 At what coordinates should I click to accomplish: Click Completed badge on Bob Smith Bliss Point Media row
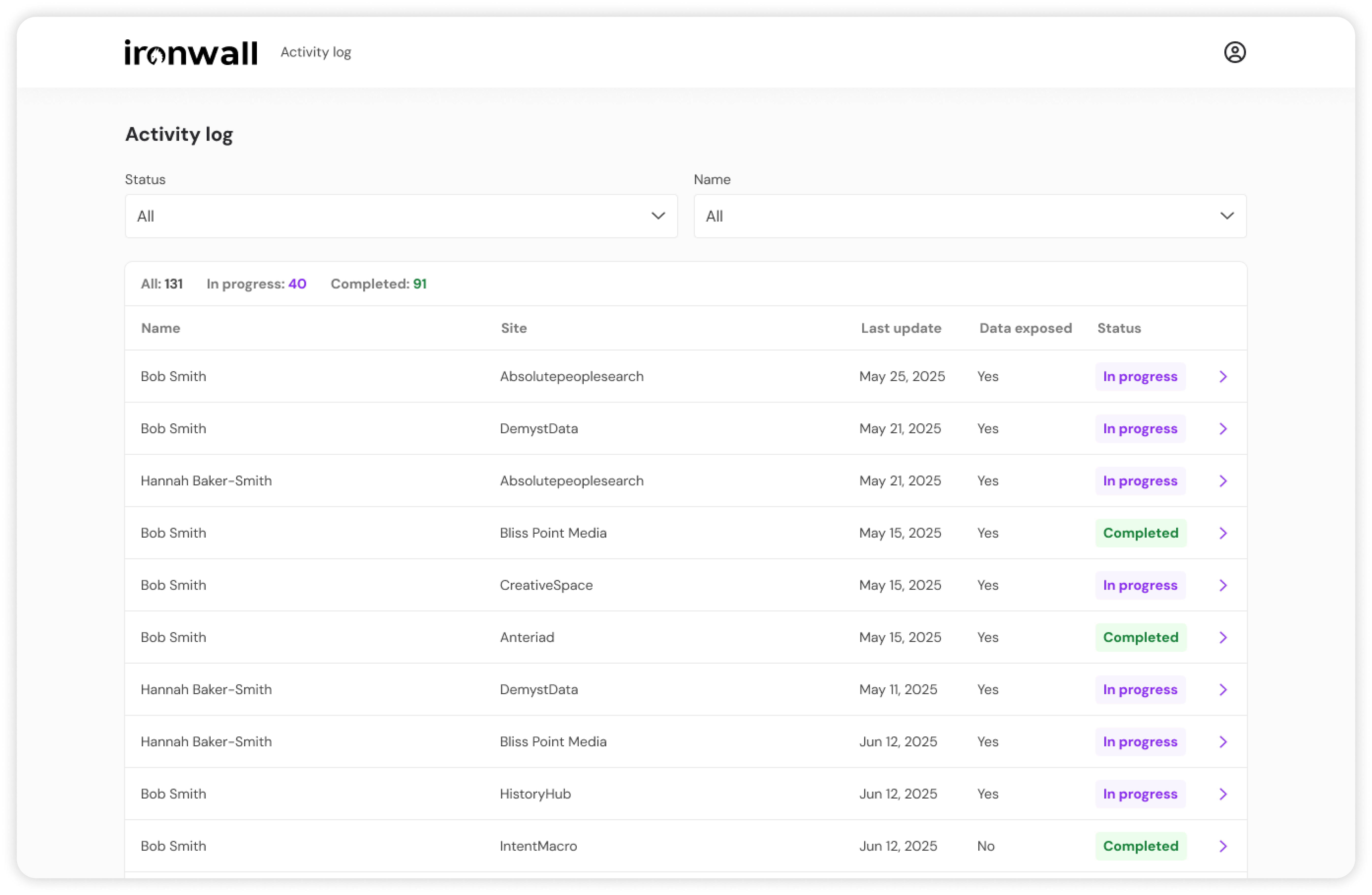(1141, 533)
